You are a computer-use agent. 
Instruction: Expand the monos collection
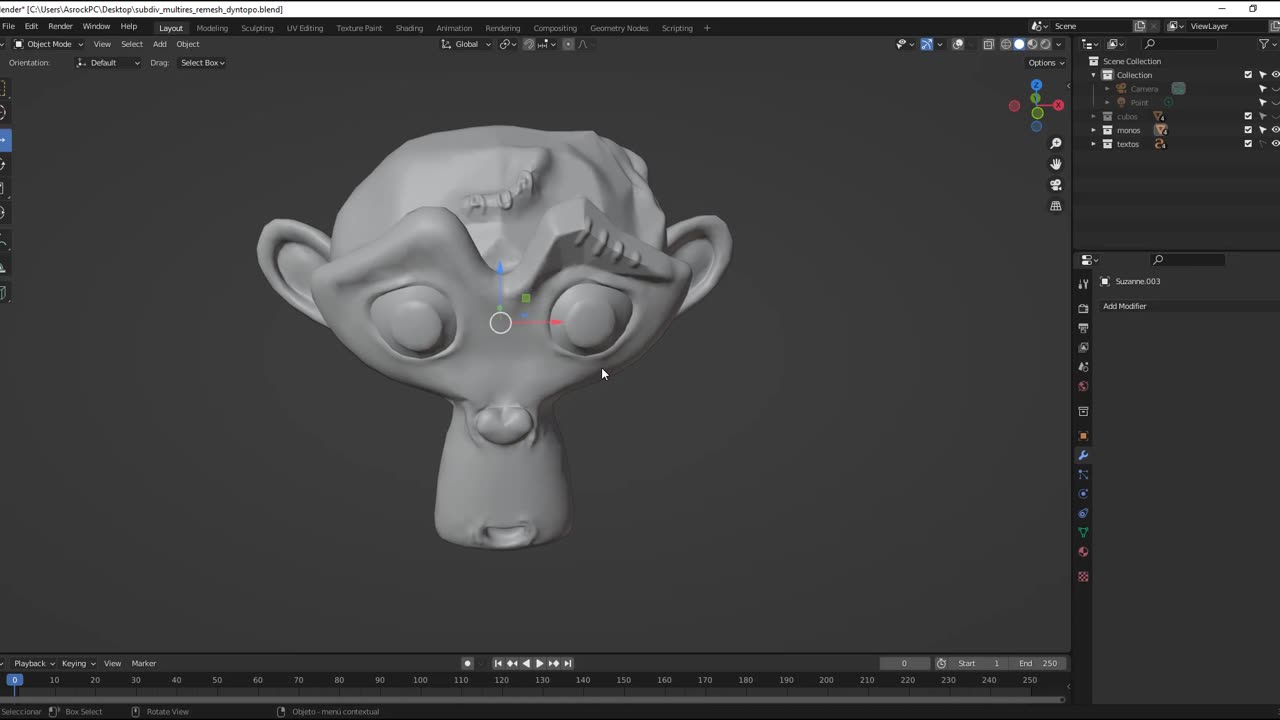(x=1093, y=130)
